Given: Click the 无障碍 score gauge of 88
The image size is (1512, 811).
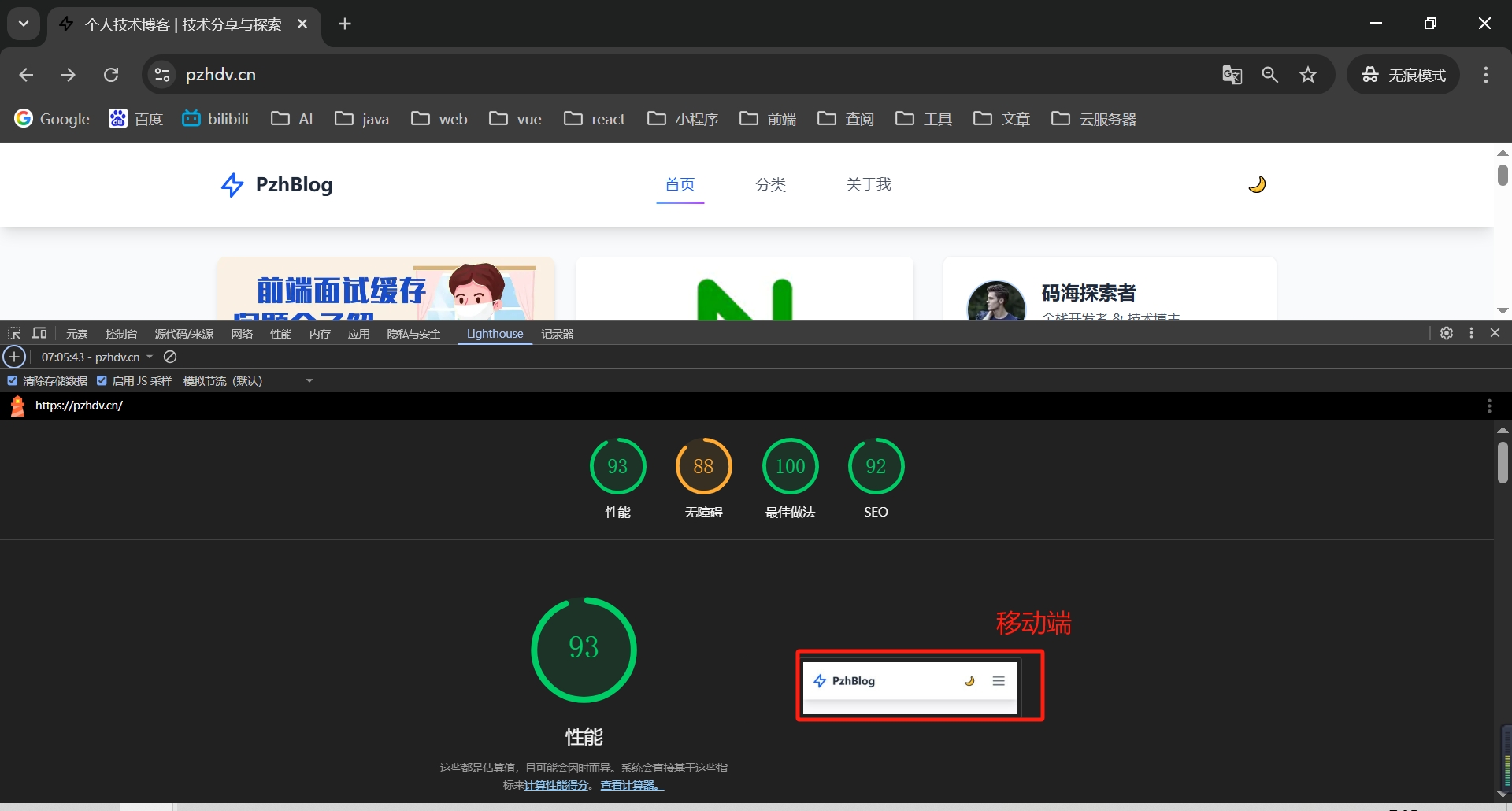Looking at the screenshot, I should coord(703,467).
